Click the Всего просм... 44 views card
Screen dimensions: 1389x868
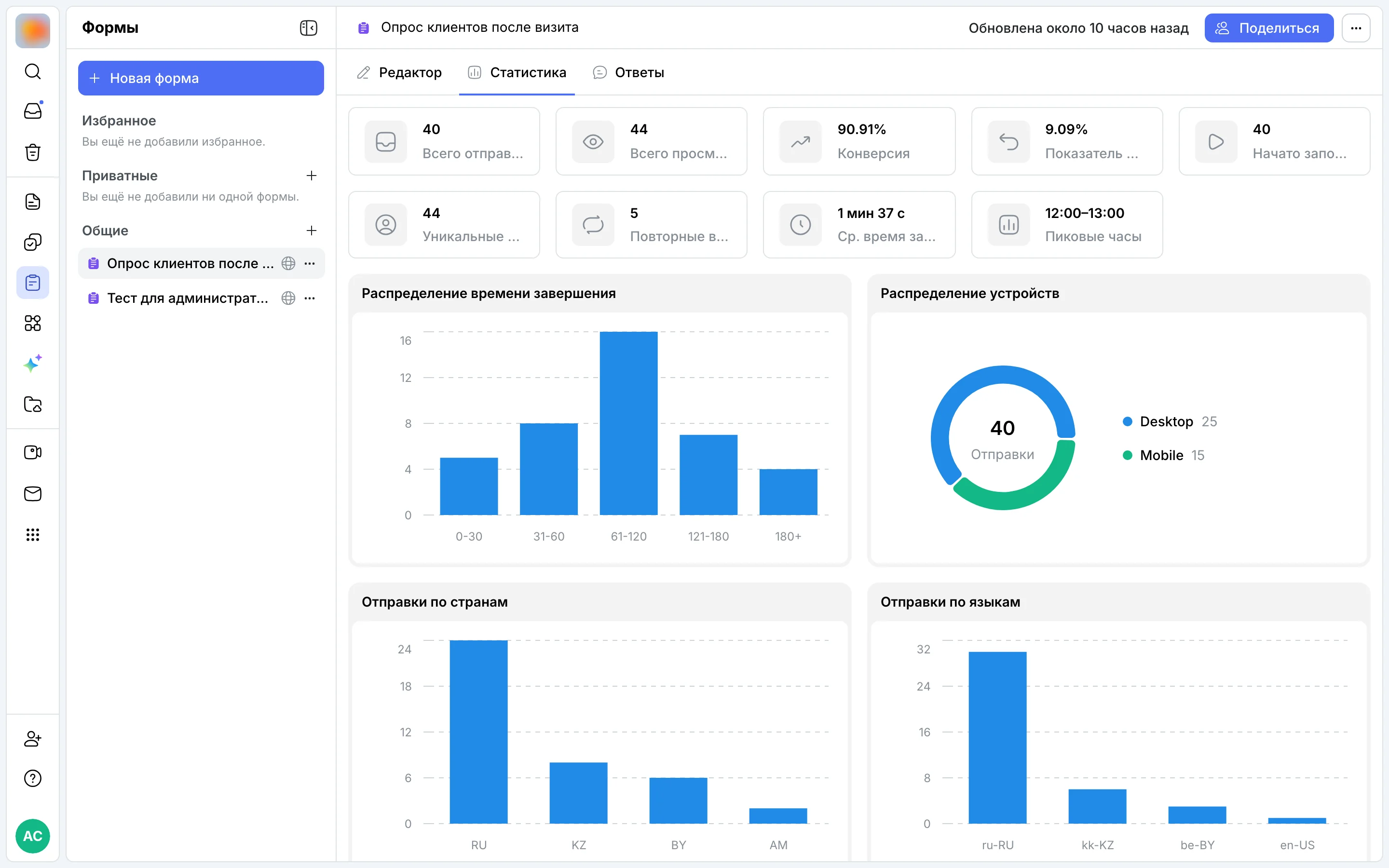tap(652, 141)
